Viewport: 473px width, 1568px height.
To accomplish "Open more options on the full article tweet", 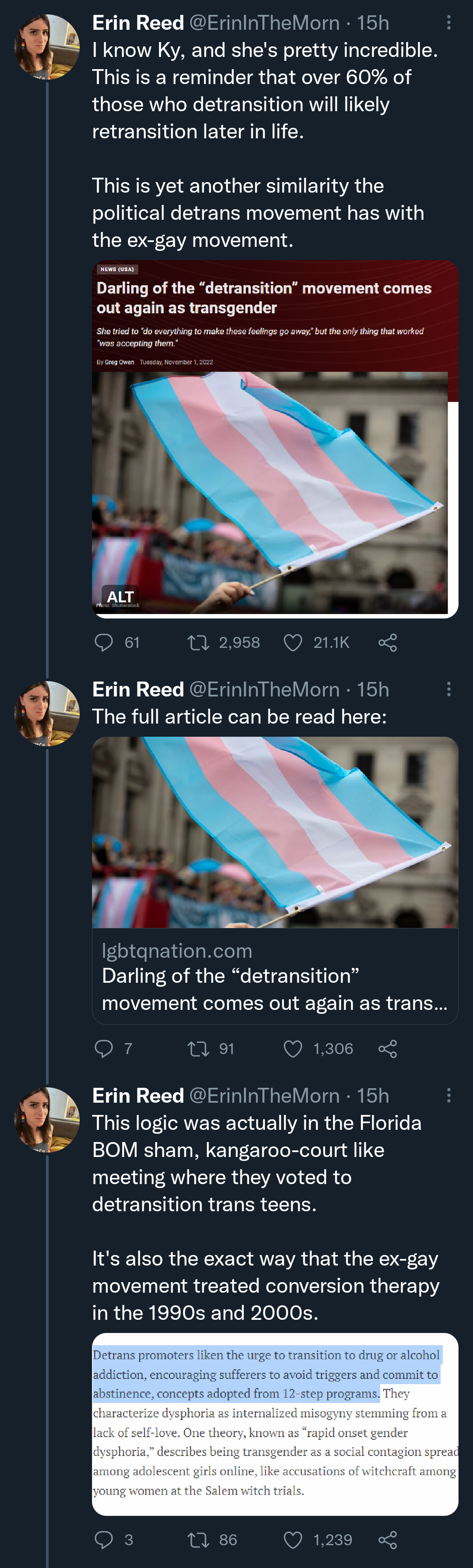I will click(x=448, y=689).
